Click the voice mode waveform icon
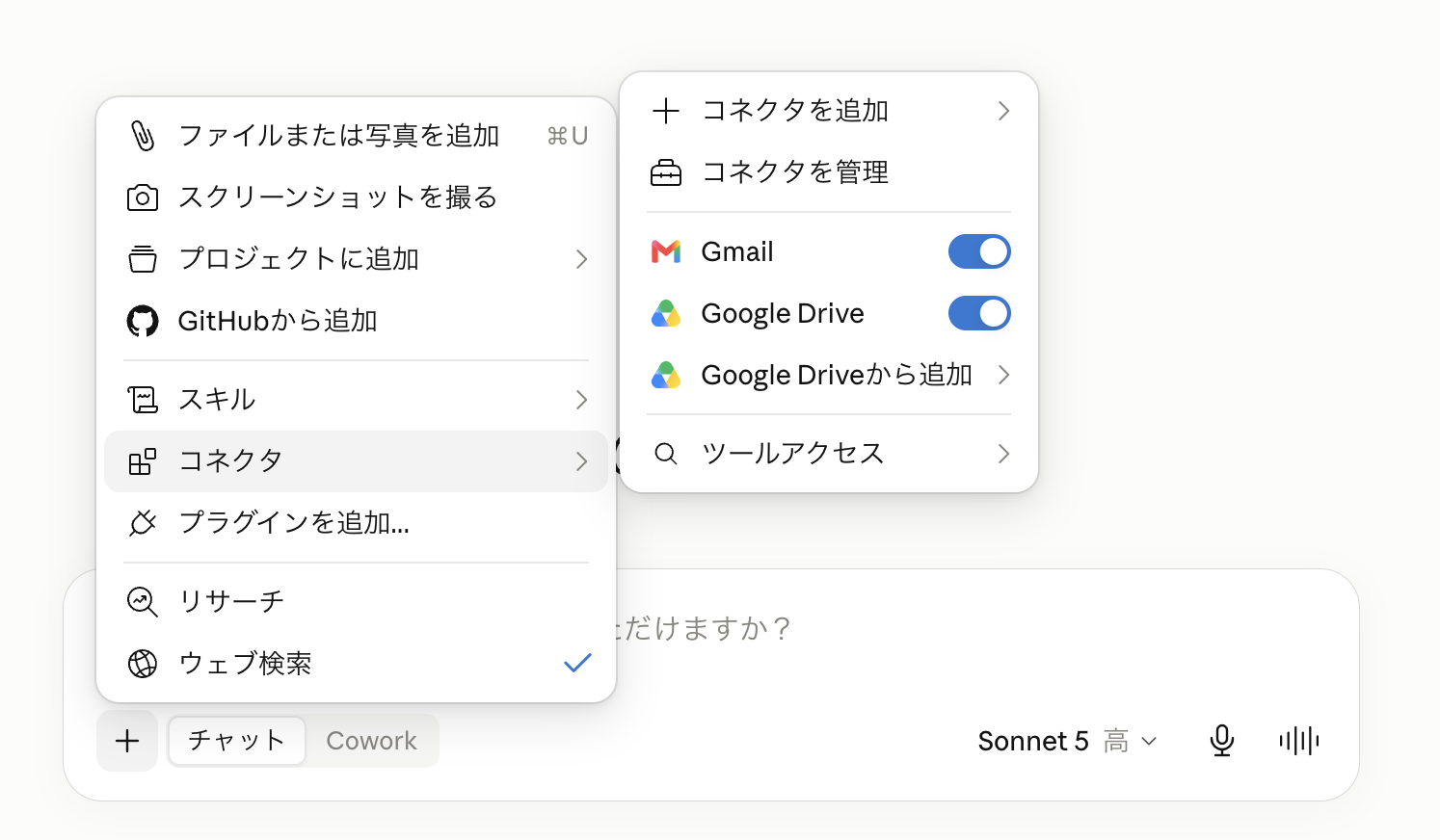The width and height of the screenshot is (1440, 840). 1299,740
